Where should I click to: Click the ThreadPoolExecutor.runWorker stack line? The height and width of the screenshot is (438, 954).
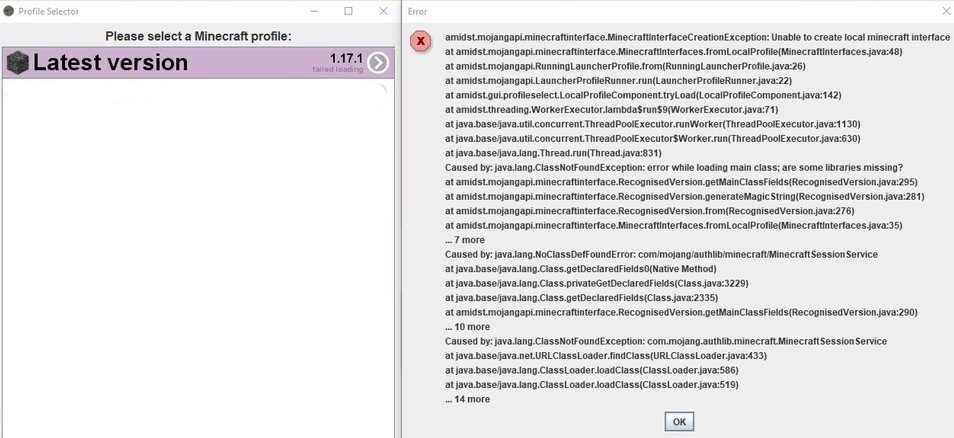653,124
